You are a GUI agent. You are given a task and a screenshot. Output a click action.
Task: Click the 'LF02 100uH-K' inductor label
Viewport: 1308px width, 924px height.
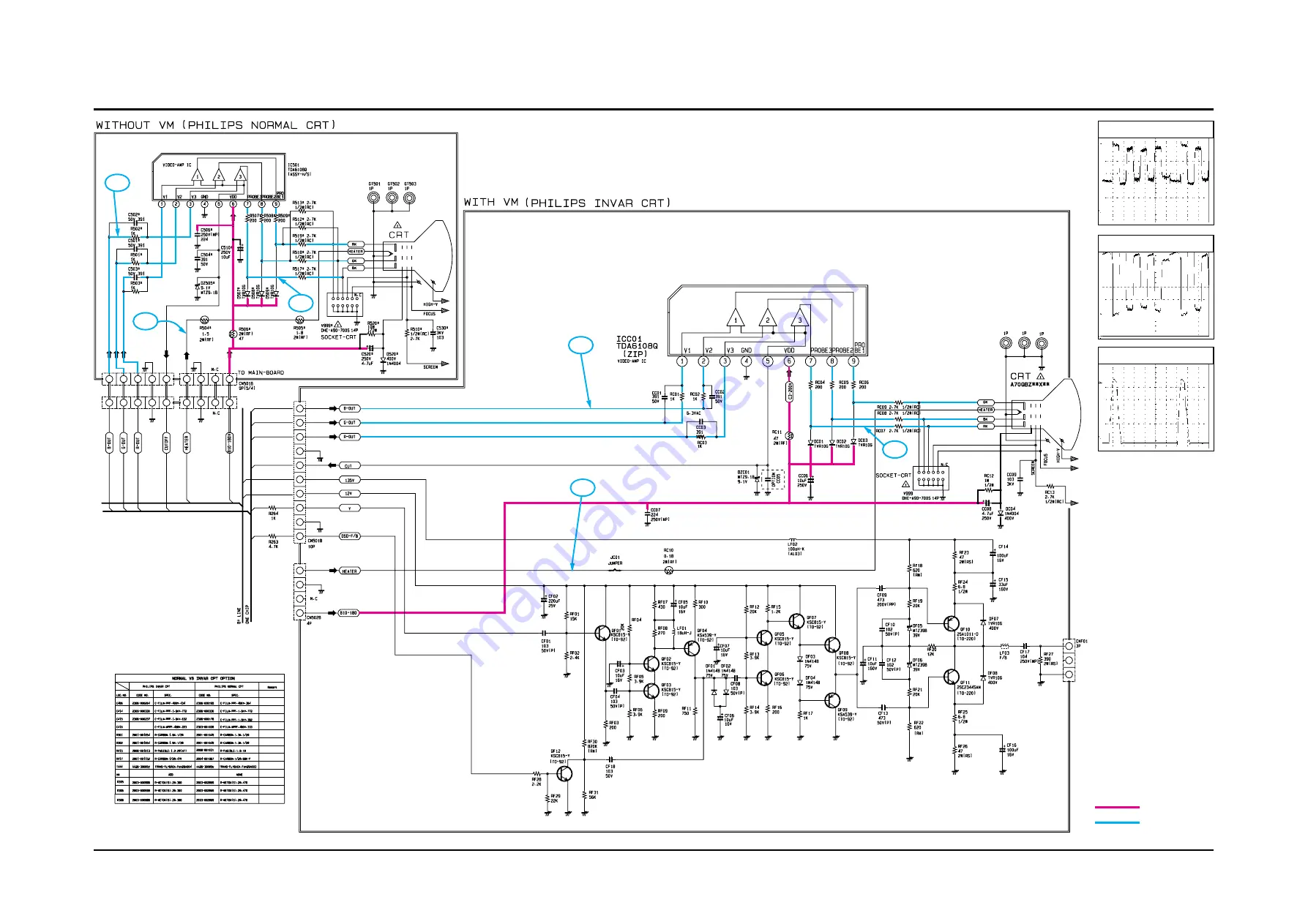pos(795,549)
